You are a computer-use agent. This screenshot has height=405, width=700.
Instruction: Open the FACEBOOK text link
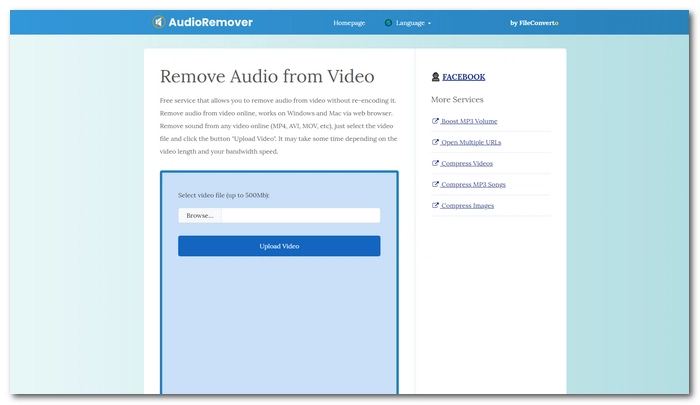(464, 77)
